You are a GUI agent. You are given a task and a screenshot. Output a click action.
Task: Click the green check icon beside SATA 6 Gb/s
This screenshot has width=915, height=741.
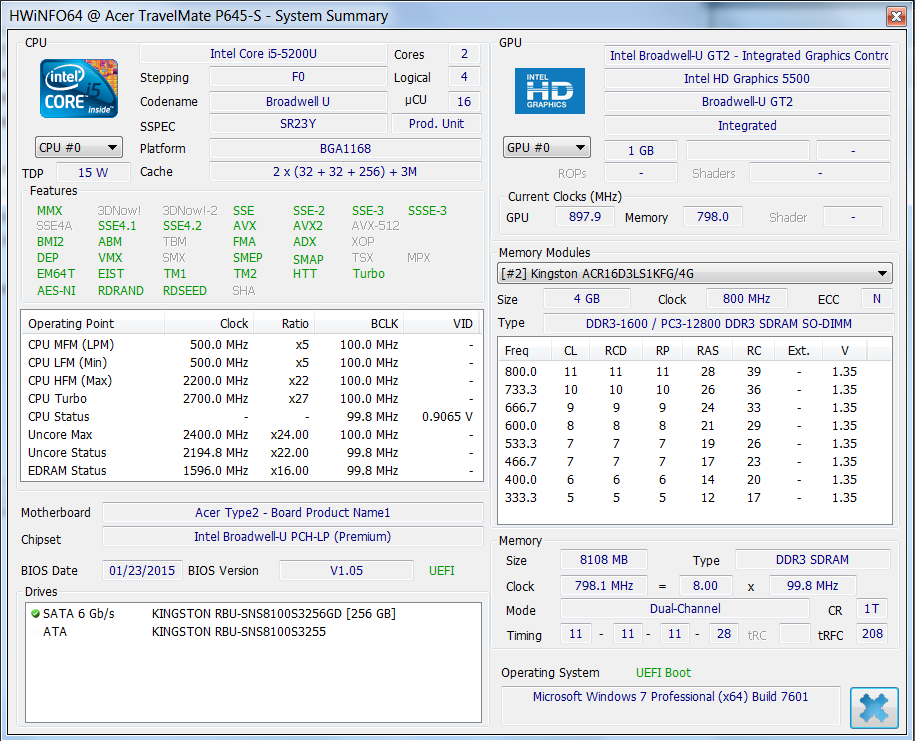[35, 614]
